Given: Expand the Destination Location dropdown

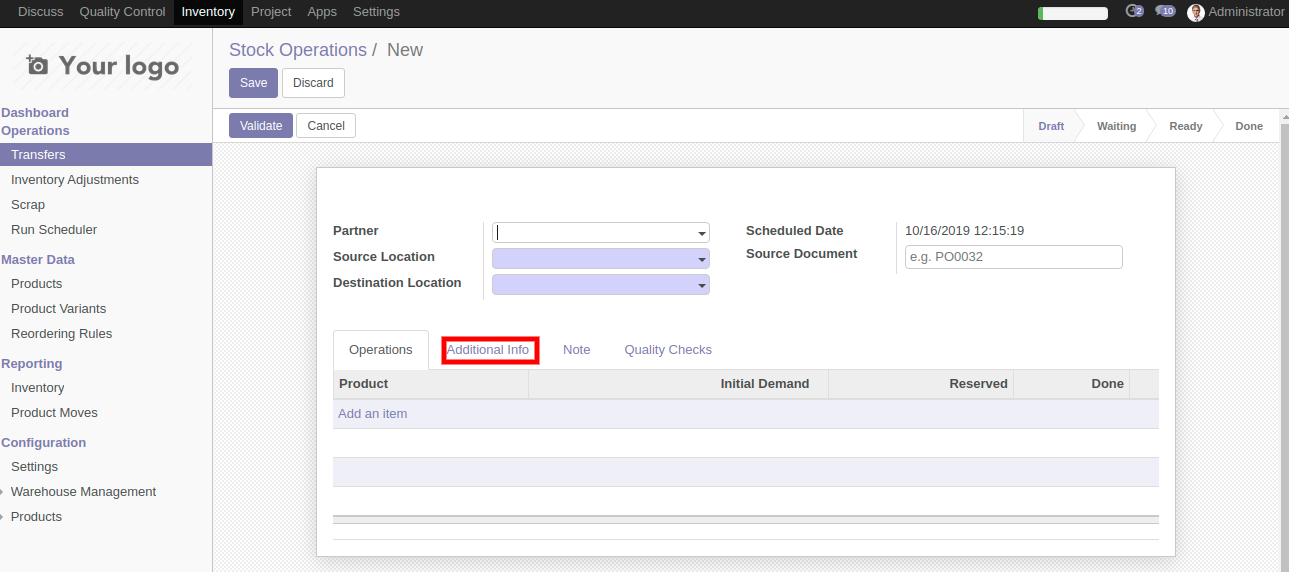Looking at the screenshot, I should [702, 285].
